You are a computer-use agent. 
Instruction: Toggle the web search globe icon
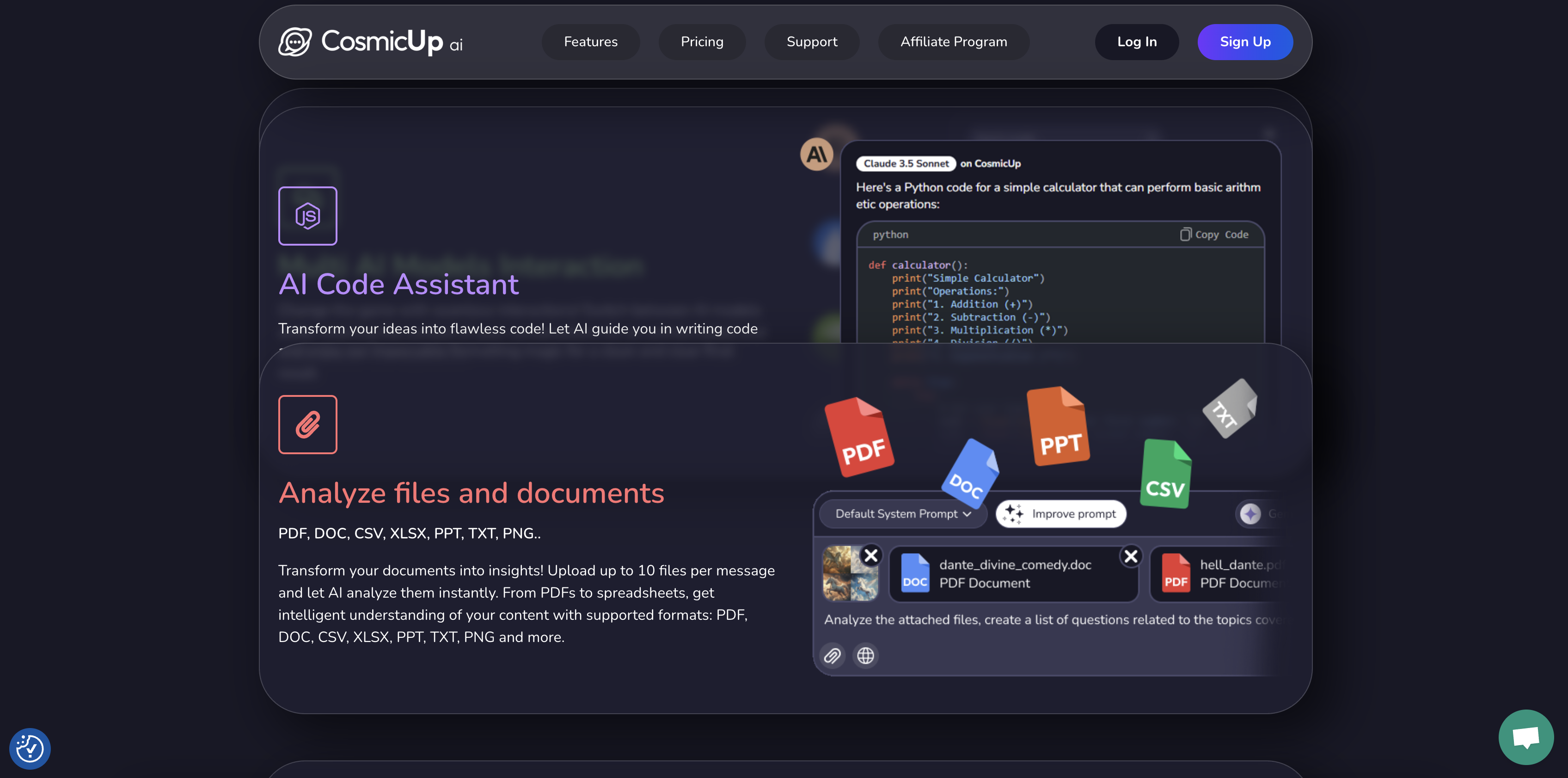(x=865, y=655)
